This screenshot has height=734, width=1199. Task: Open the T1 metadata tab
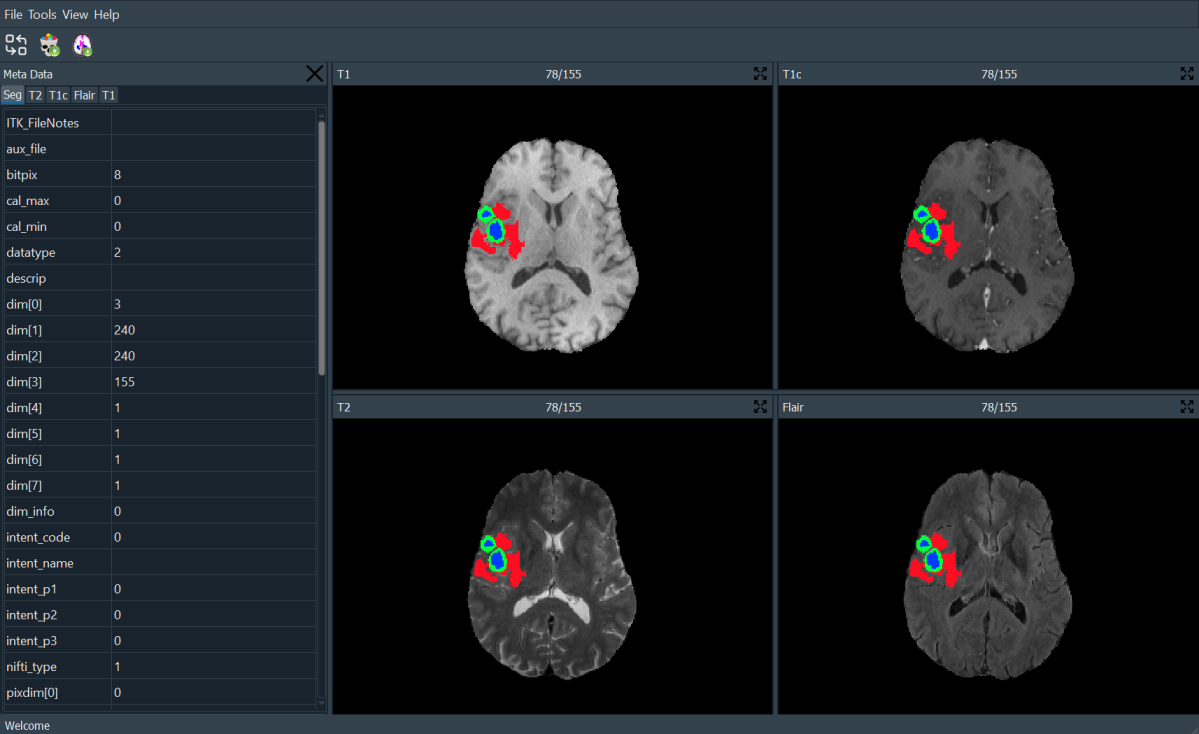(108, 95)
